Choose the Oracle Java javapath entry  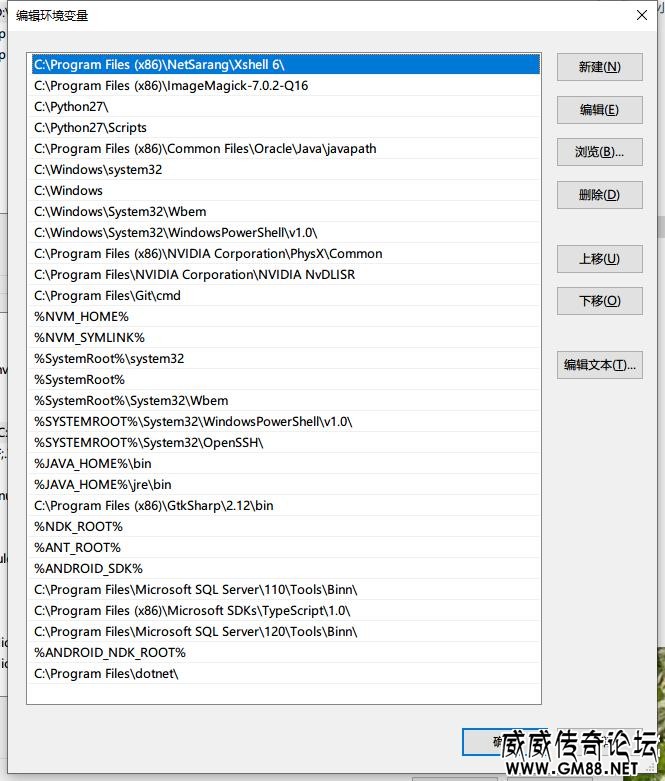205,148
